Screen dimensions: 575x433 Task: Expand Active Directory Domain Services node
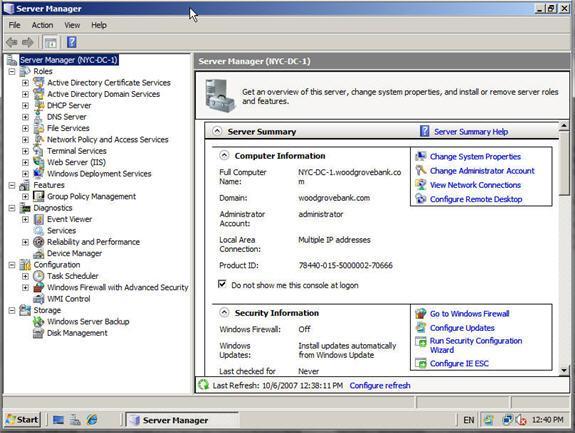[x=25, y=94]
